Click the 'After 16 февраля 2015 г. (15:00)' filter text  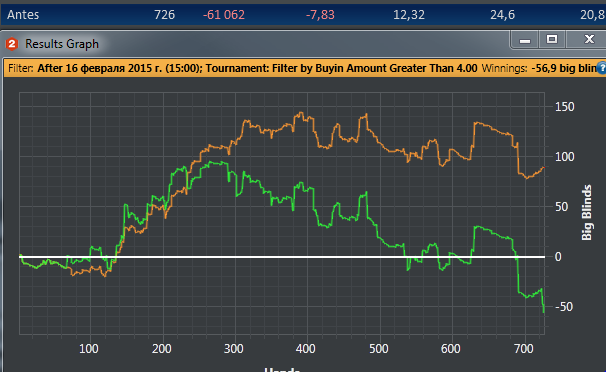119,68
